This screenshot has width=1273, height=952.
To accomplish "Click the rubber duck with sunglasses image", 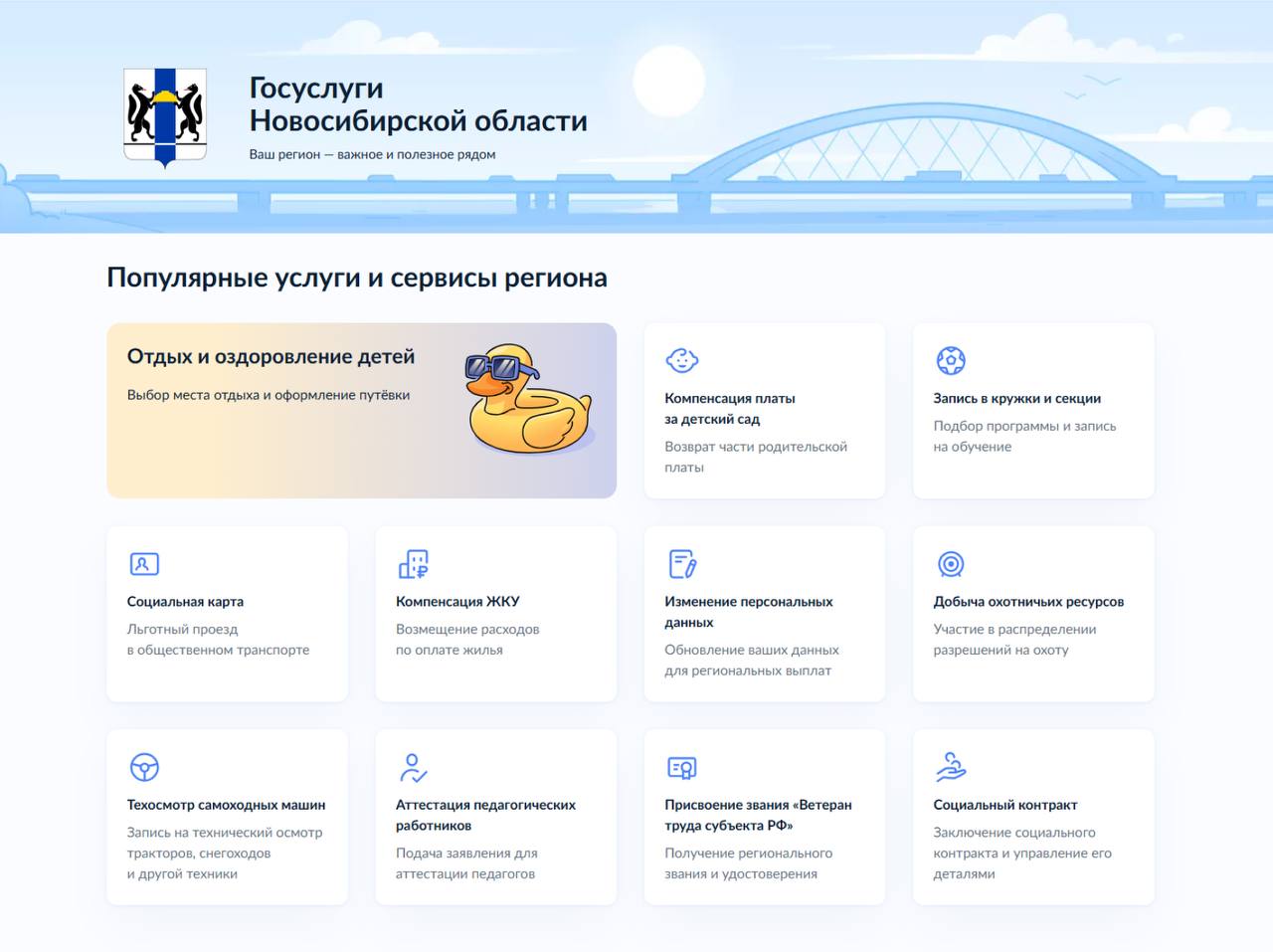I will (x=528, y=400).
